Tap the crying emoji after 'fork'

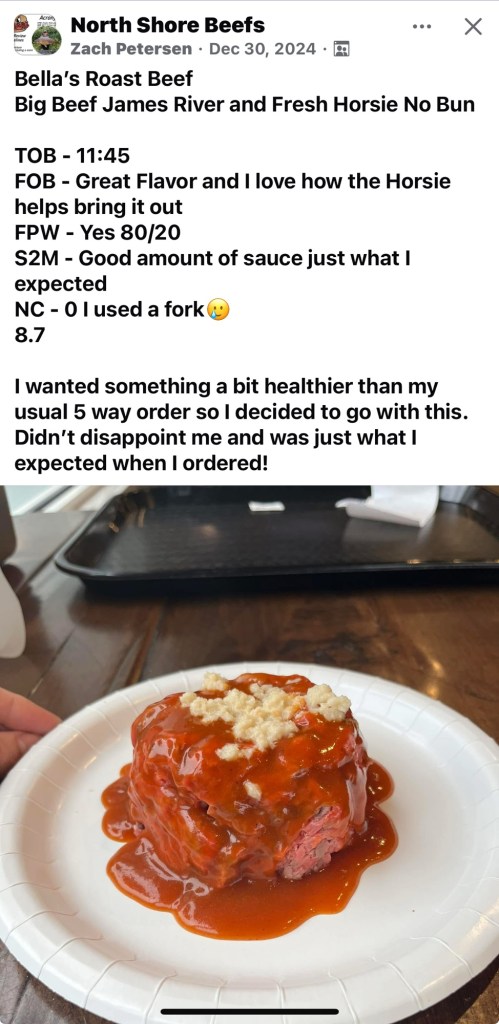point(218,310)
